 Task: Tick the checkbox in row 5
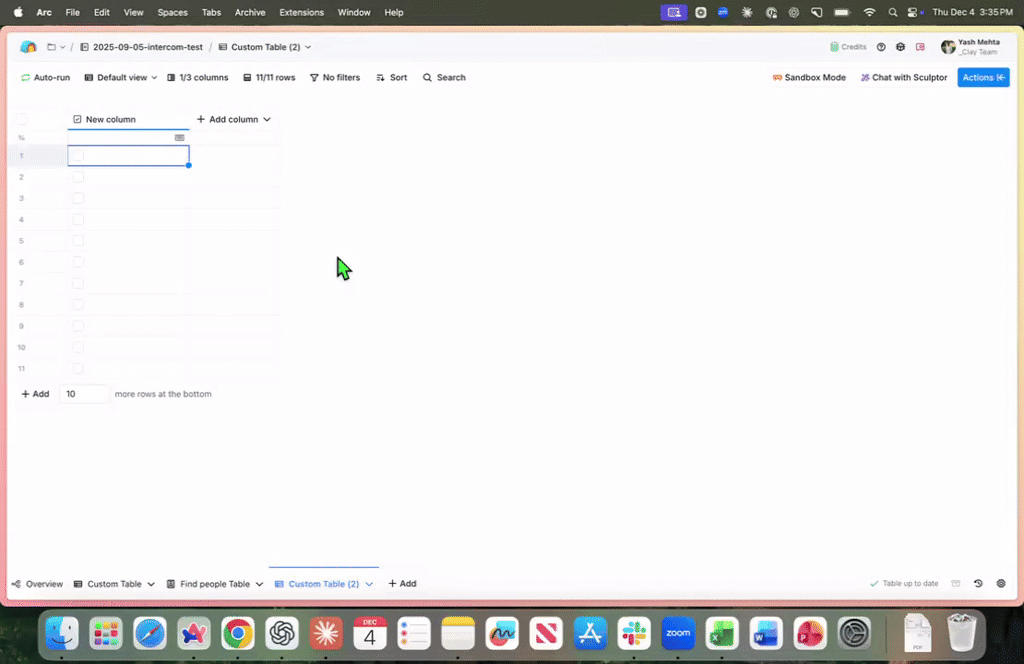(78, 241)
